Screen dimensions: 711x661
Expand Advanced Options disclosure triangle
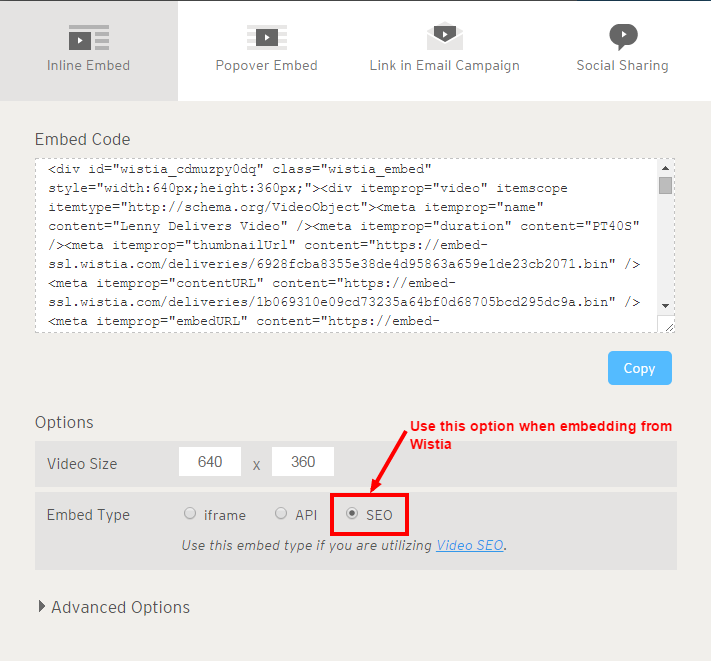[42, 607]
